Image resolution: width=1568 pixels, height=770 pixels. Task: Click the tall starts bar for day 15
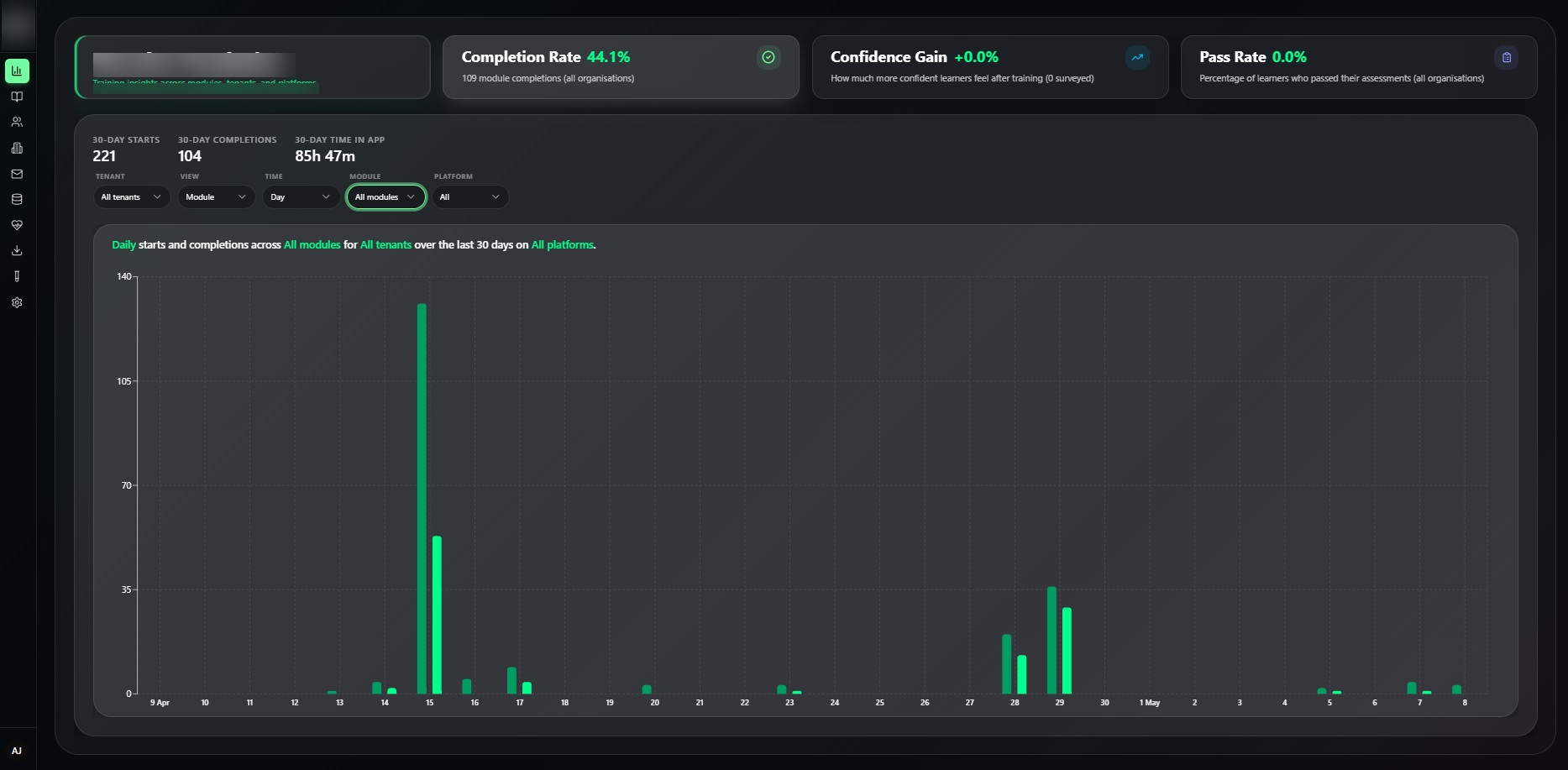(x=422, y=499)
